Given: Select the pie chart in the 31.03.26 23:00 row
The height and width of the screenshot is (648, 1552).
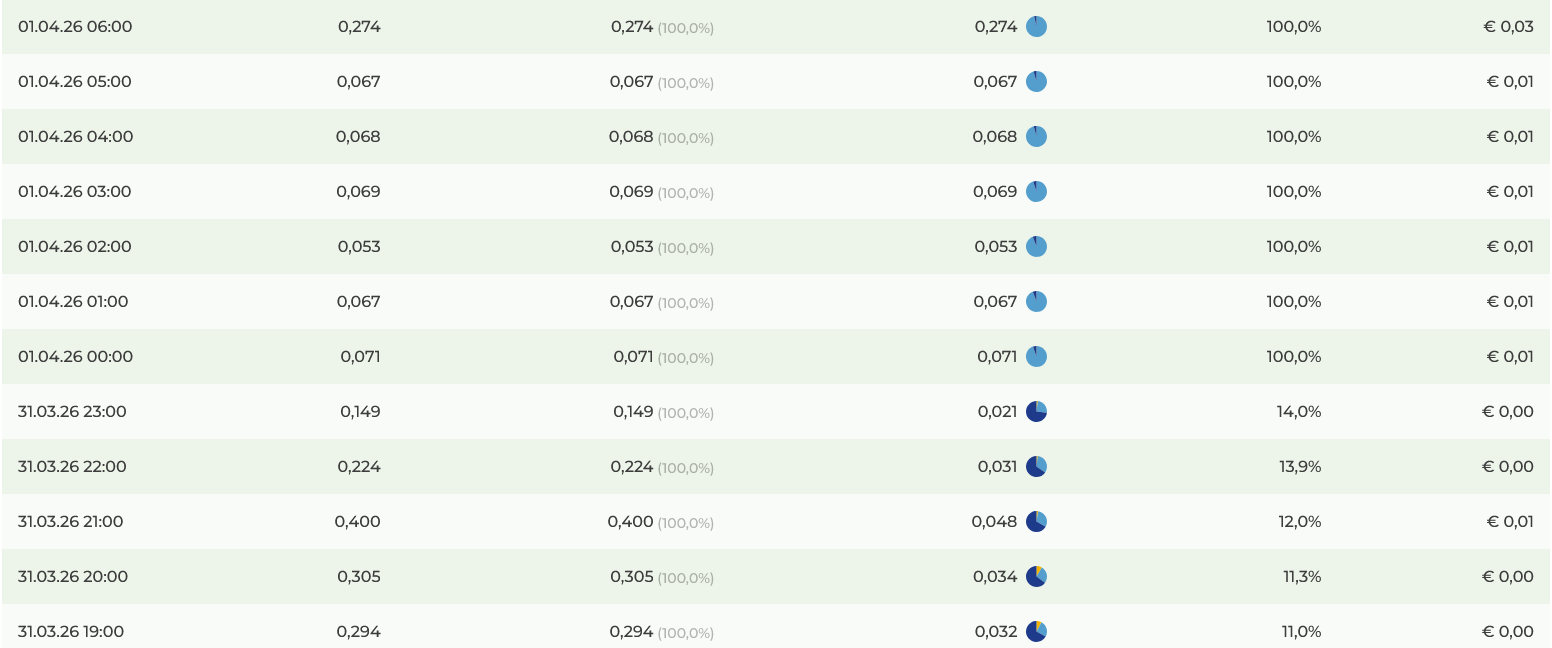Looking at the screenshot, I should tap(1036, 412).
